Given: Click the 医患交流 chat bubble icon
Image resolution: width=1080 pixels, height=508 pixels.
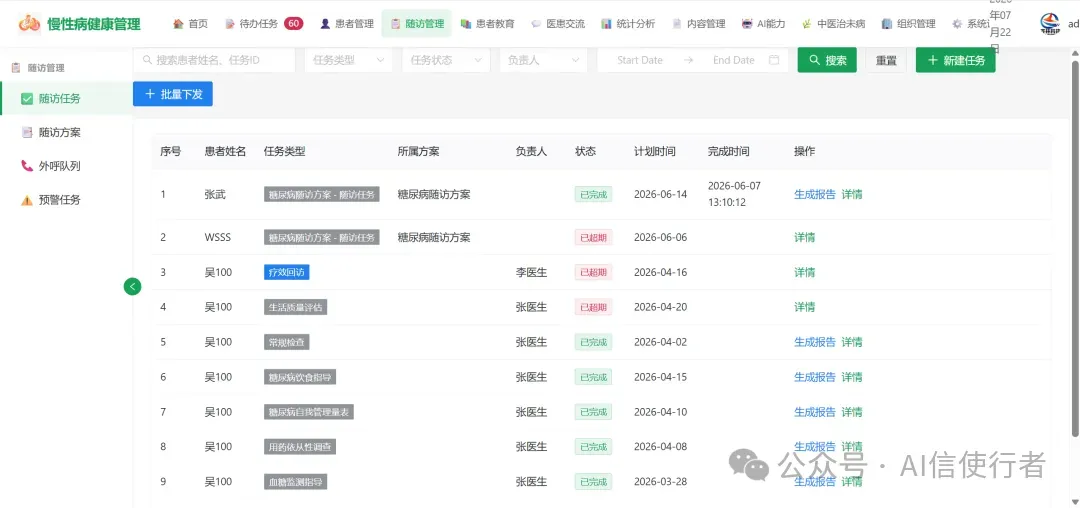Looking at the screenshot, I should pos(536,24).
